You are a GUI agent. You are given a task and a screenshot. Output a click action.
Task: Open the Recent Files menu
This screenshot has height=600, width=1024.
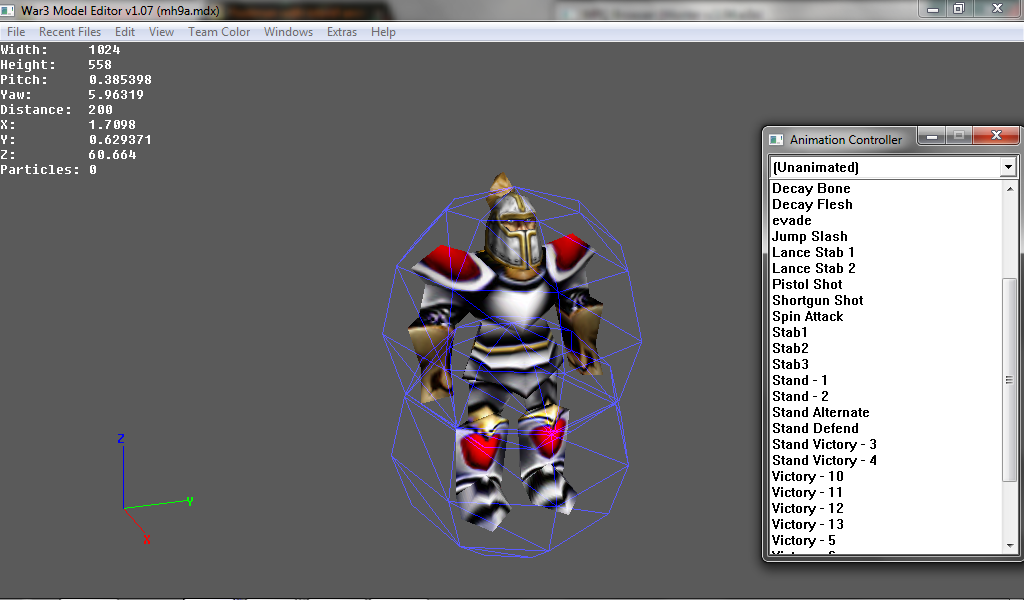coord(70,32)
